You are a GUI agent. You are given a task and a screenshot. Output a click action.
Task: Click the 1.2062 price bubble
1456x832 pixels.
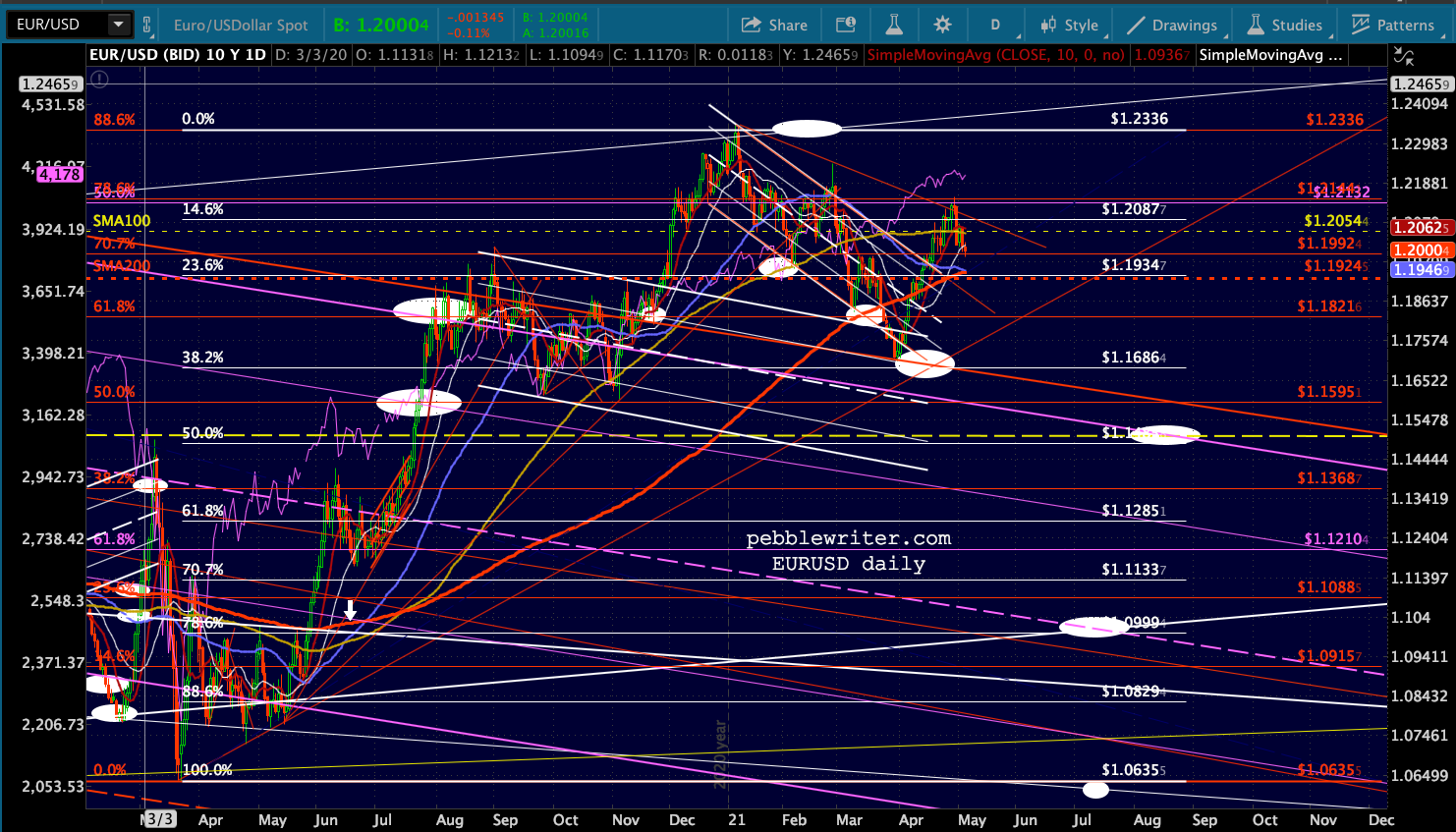point(1422,228)
